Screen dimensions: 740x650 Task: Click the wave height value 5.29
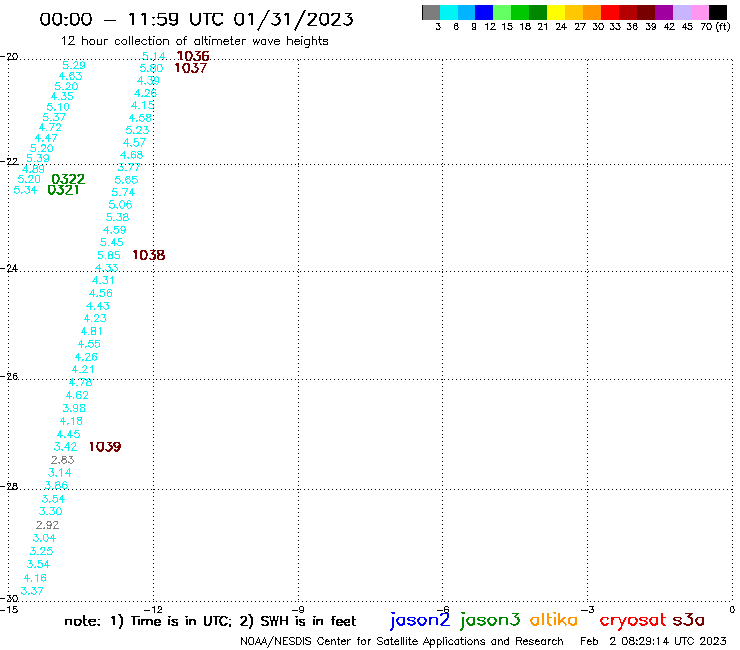(x=74, y=65)
